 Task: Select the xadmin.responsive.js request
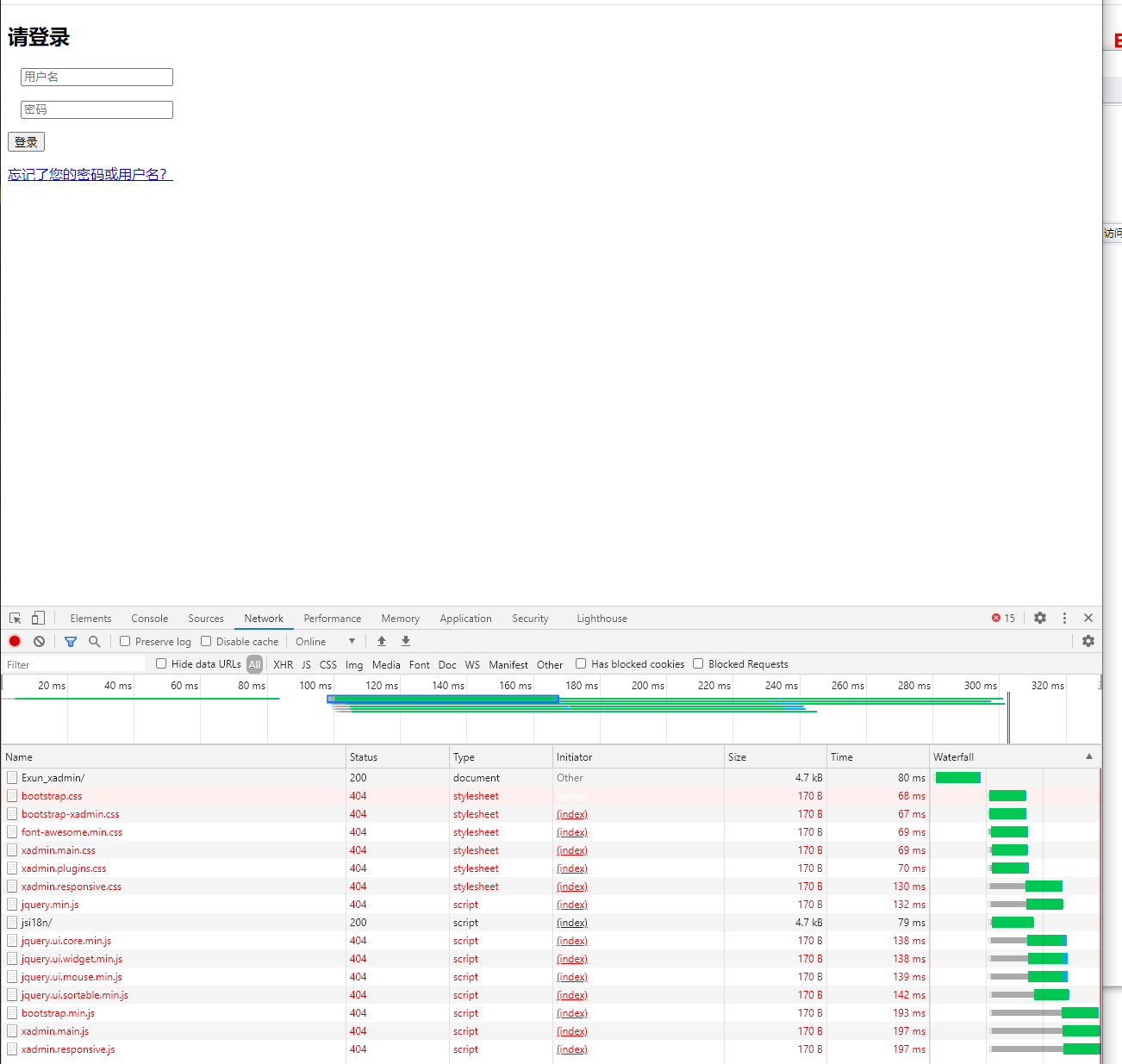tap(68, 1049)
